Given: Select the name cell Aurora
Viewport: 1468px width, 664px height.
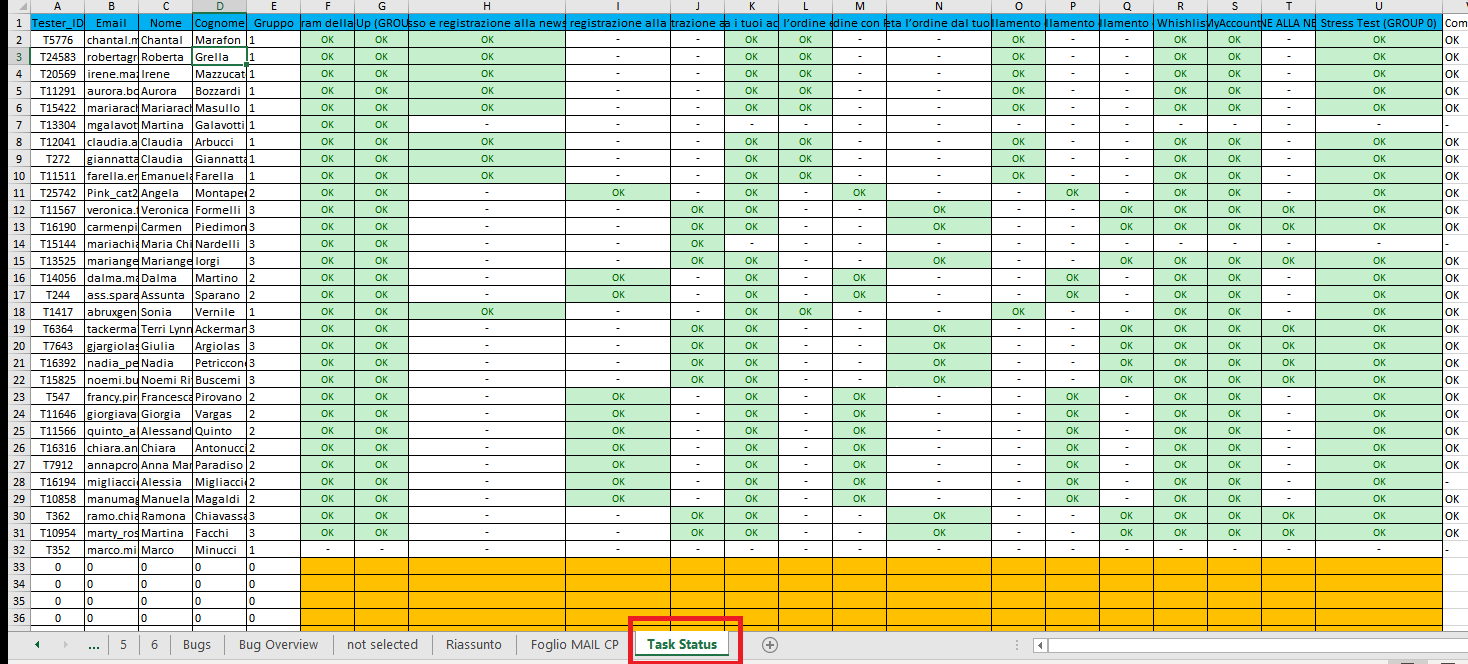Looking at the screenshot, I should click(165, 90).
